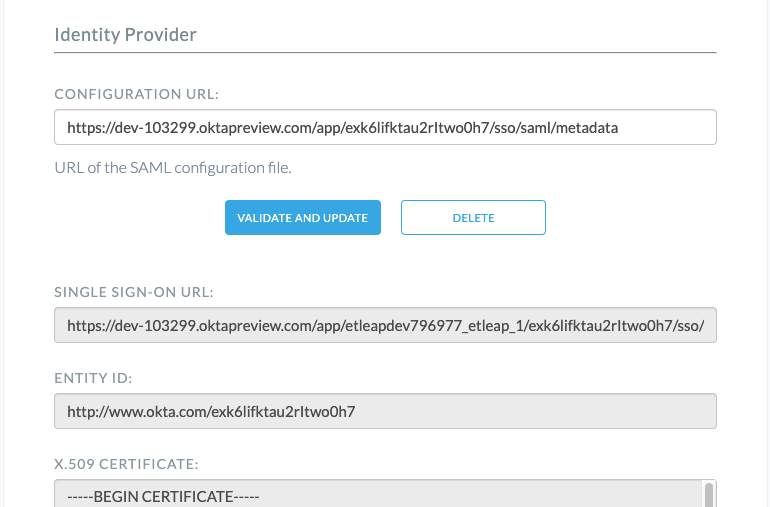Click the divider line under Identity Provider
The width and height of the screenshot is (770, 507).
tap(385, 51)
